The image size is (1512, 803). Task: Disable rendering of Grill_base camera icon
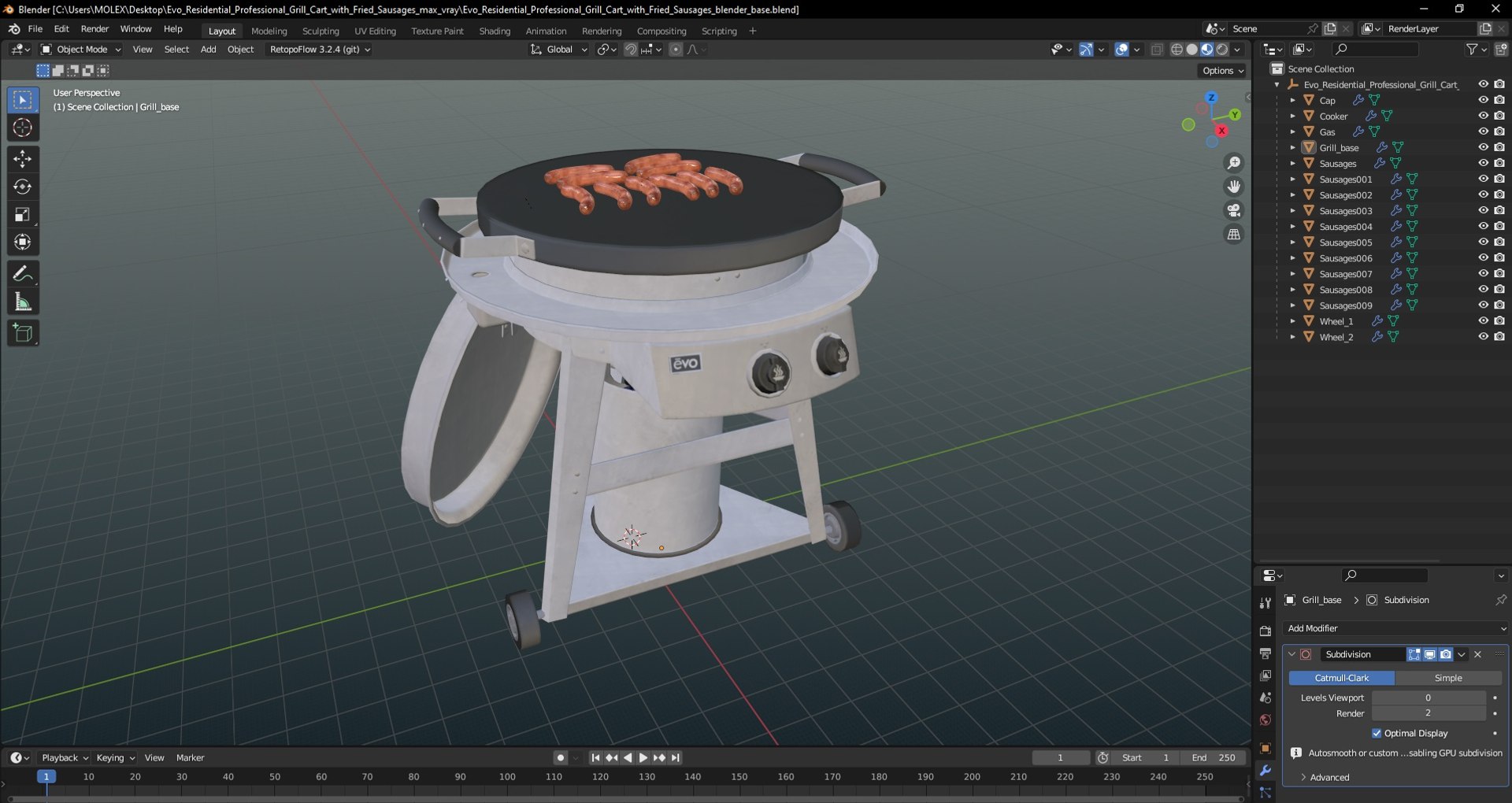pos(1499,147)
